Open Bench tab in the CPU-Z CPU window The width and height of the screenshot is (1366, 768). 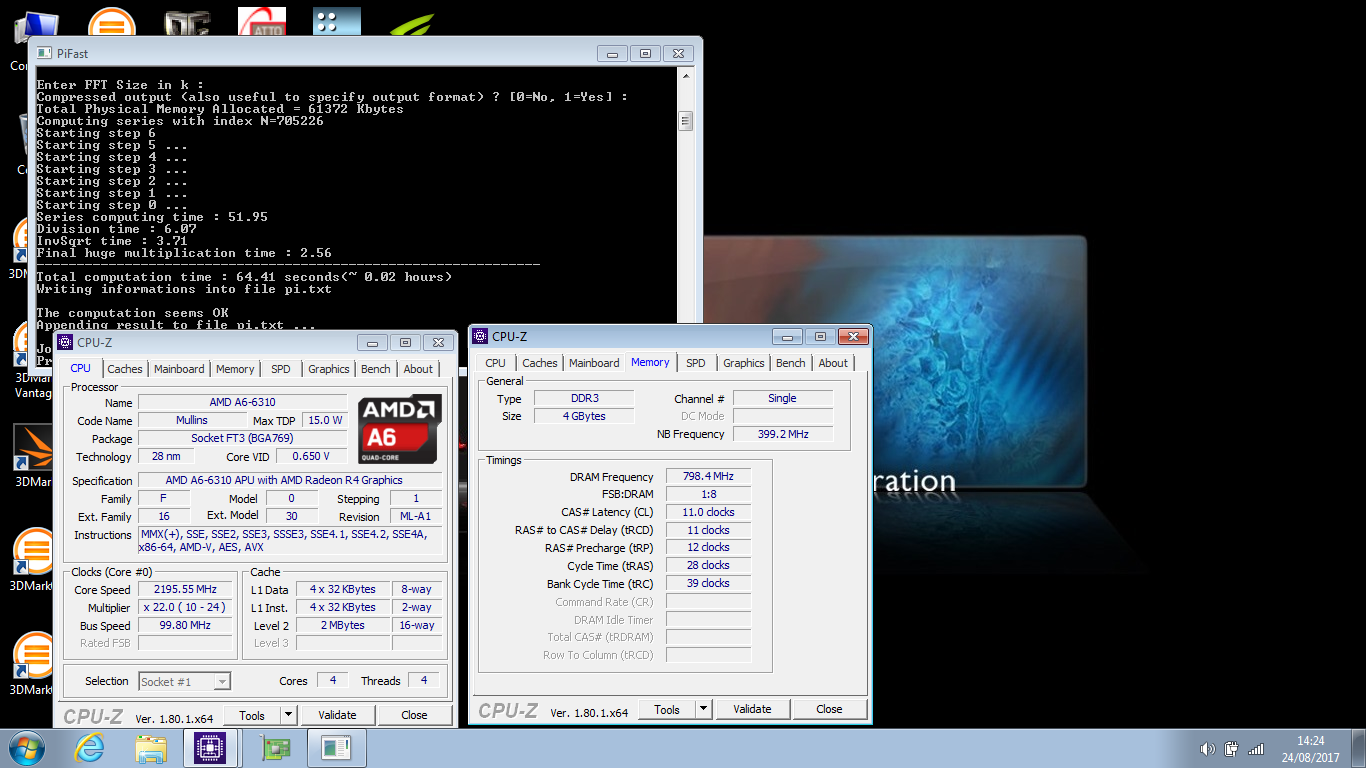(x=376, y=369)
